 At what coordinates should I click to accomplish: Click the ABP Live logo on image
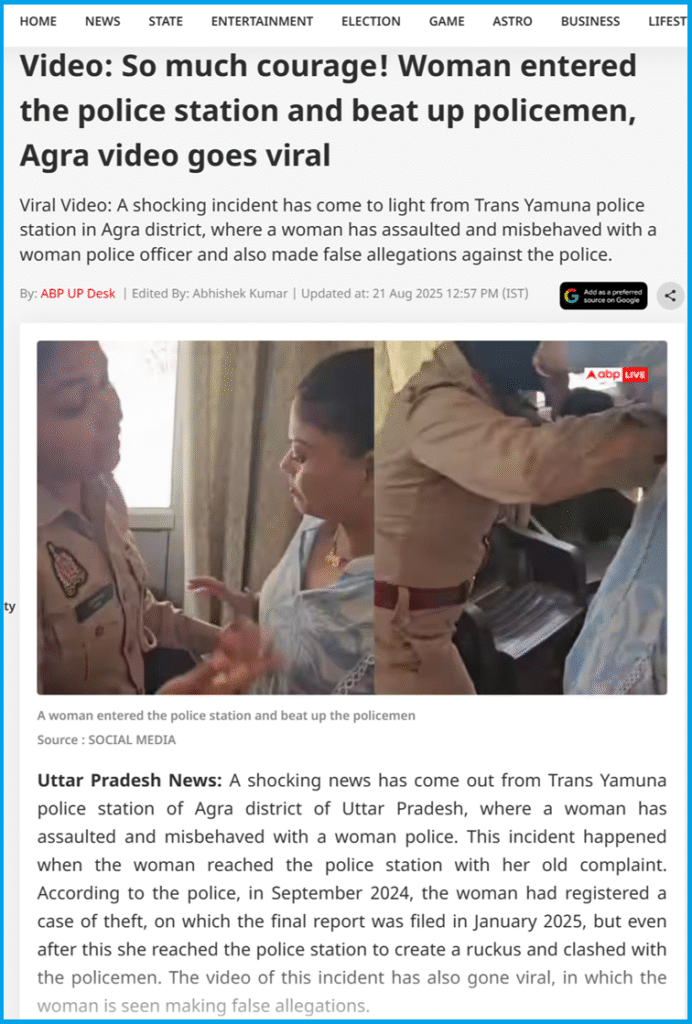[x=616, y=375]
